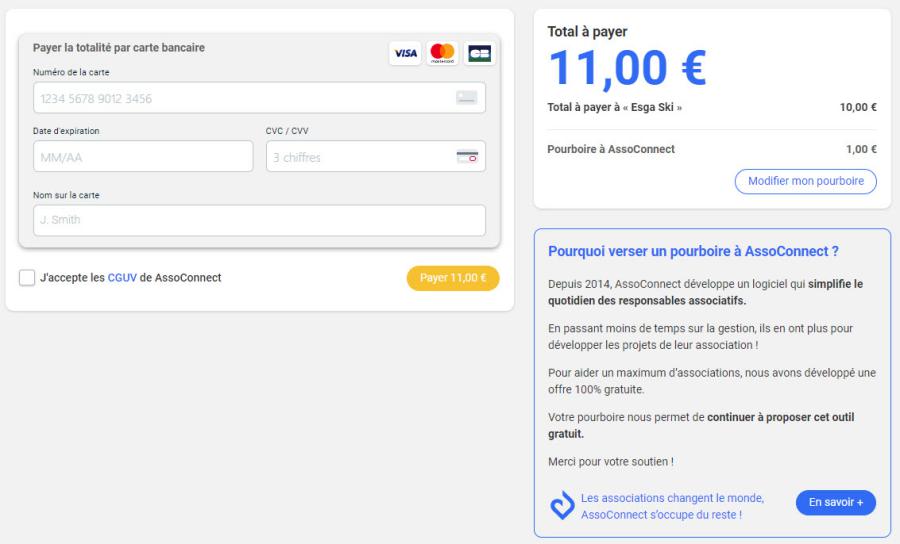Click 'Pourquoi verser un pourboire' heading

[693, 251]
